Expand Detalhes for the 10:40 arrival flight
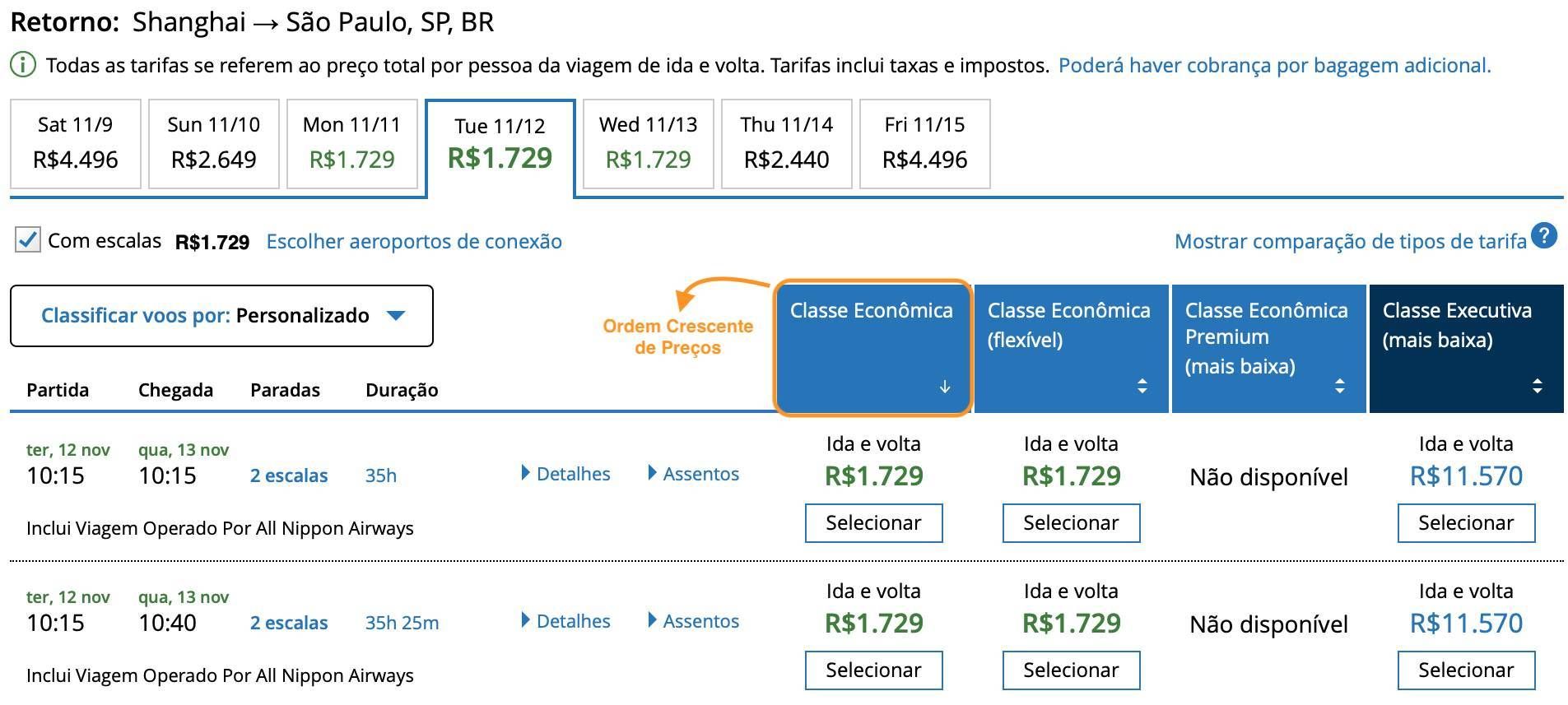The image size is (1568, 705). (566, 621)
